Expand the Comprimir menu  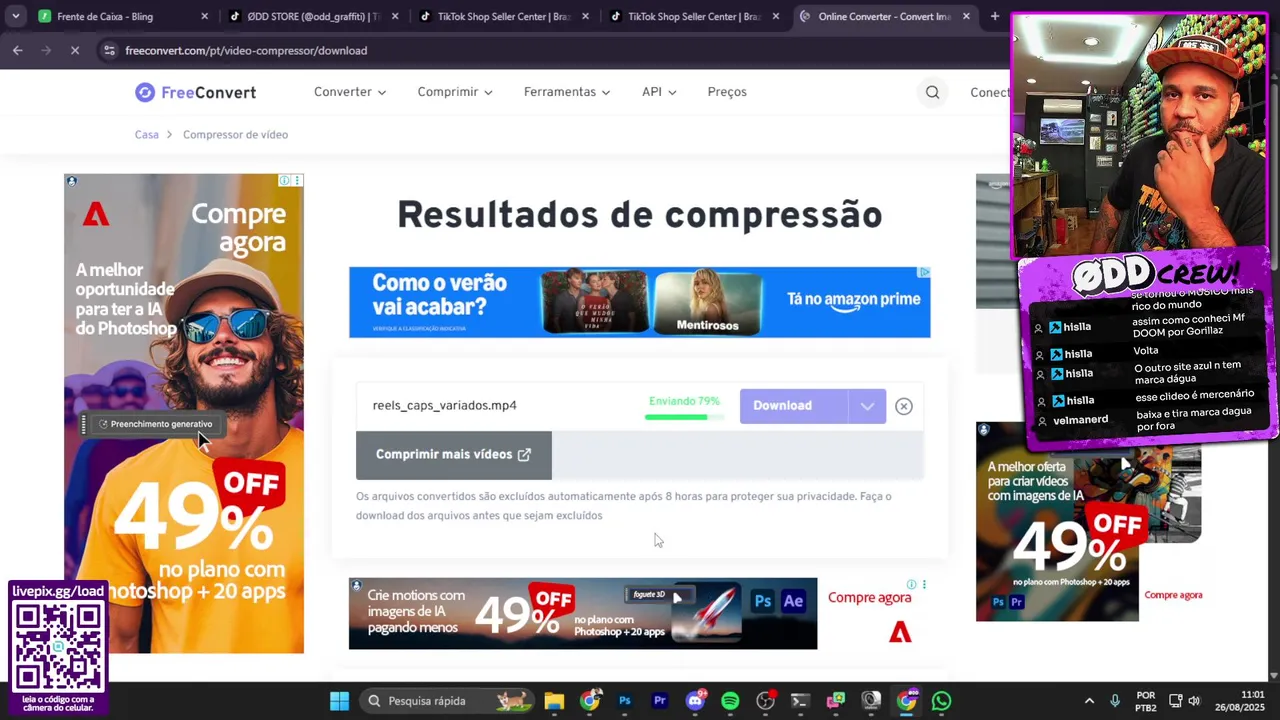pos(455,92)
